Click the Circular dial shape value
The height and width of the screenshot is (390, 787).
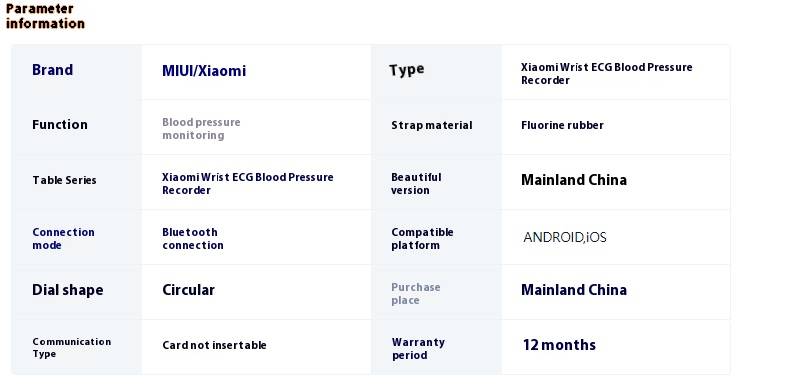point(188,290)
